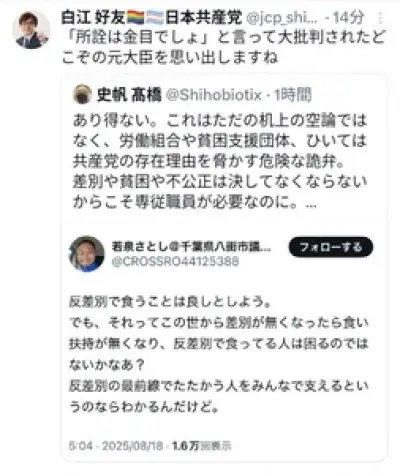Open the embedded screenshot tweet body text
Screen dimensions: 400x474
(x=219, y=354)
